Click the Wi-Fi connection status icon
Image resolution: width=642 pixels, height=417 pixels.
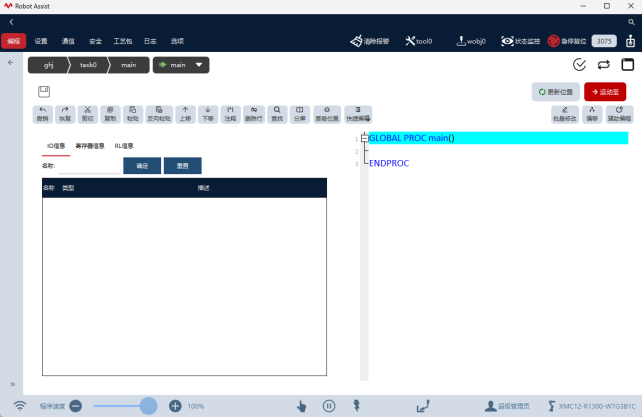[x=20, y=406]
